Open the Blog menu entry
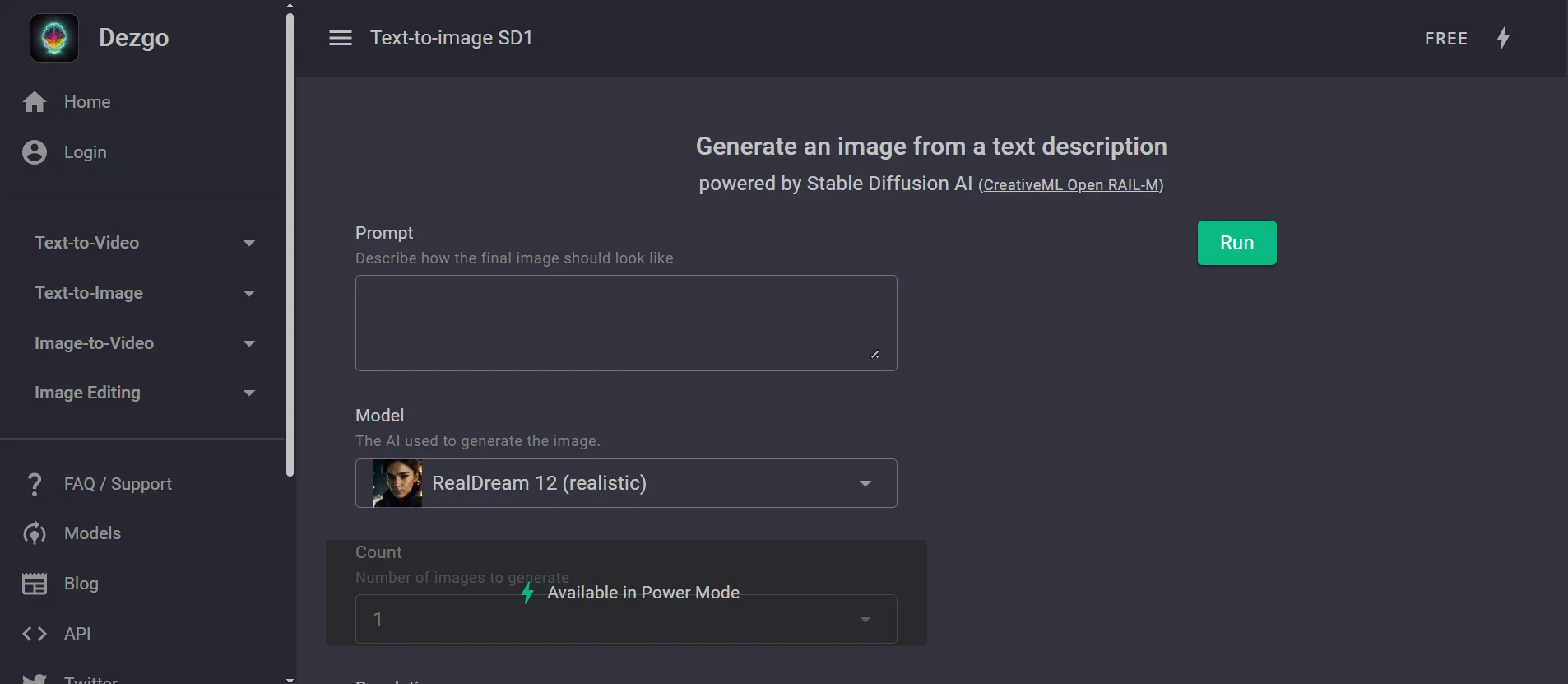This screenshot has width=1568, height=684. coord(81,584)
